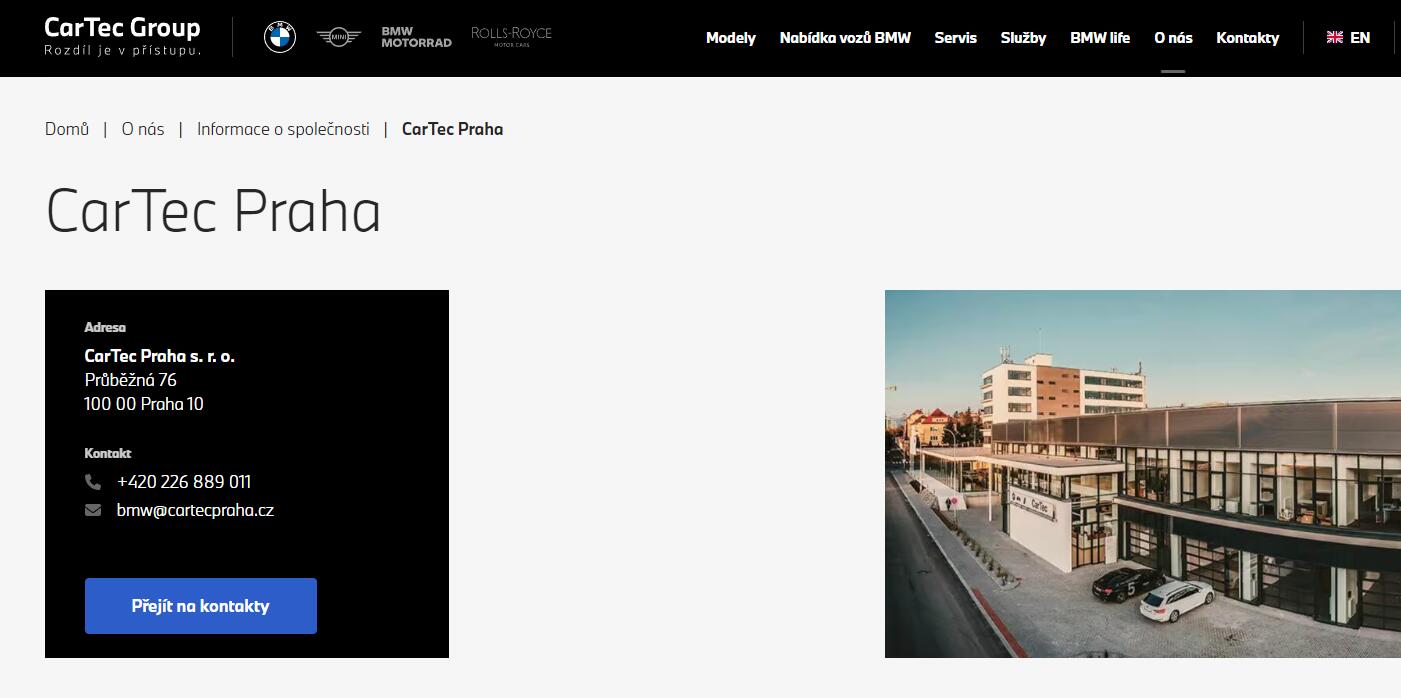This screenshot has width=1401, height=698.
Task: Click the CarTec Praha page heading
Action: coord(213,212)
